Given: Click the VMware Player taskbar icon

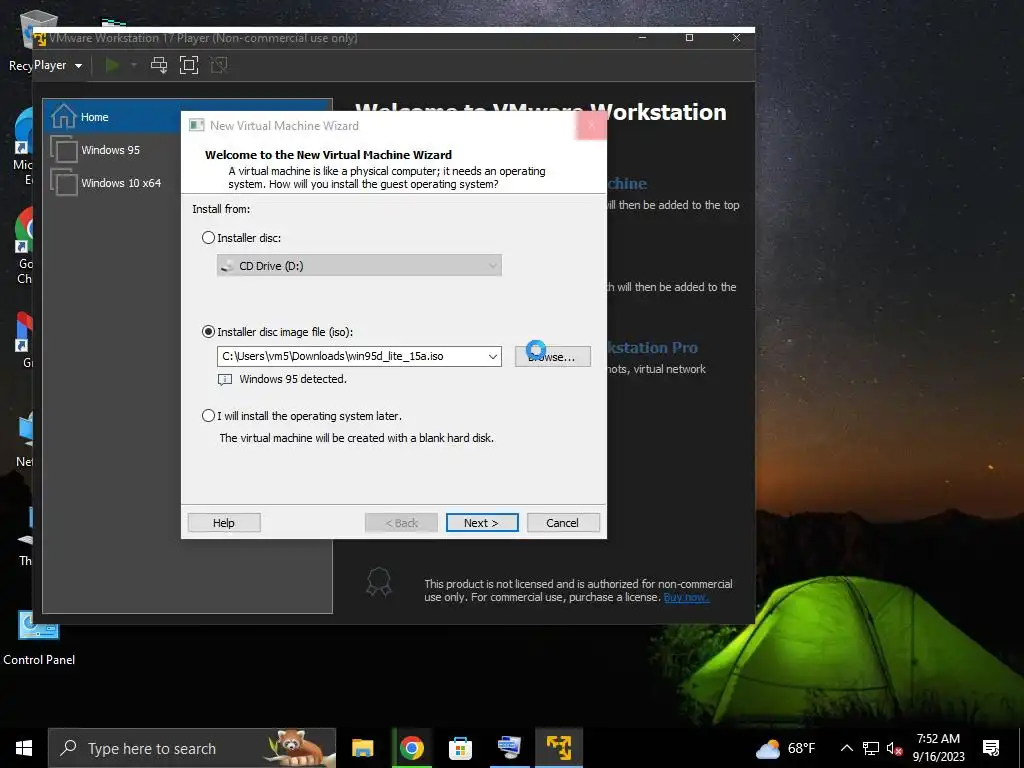Looking at the screenshot, I should pyautogui.click(x=559, y=748).
